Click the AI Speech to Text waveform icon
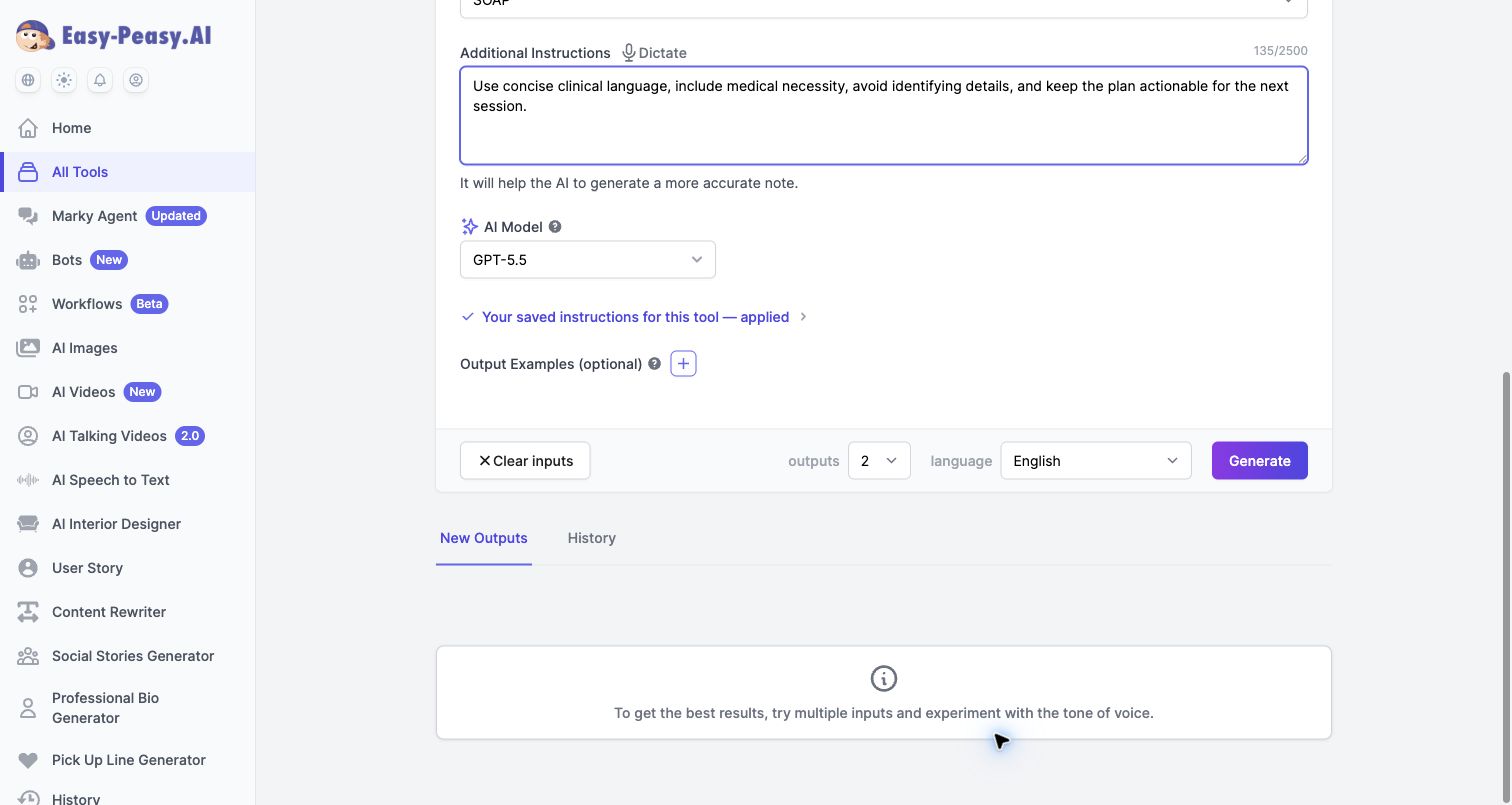The image size is (1512, 805). [x=28, y=480]
